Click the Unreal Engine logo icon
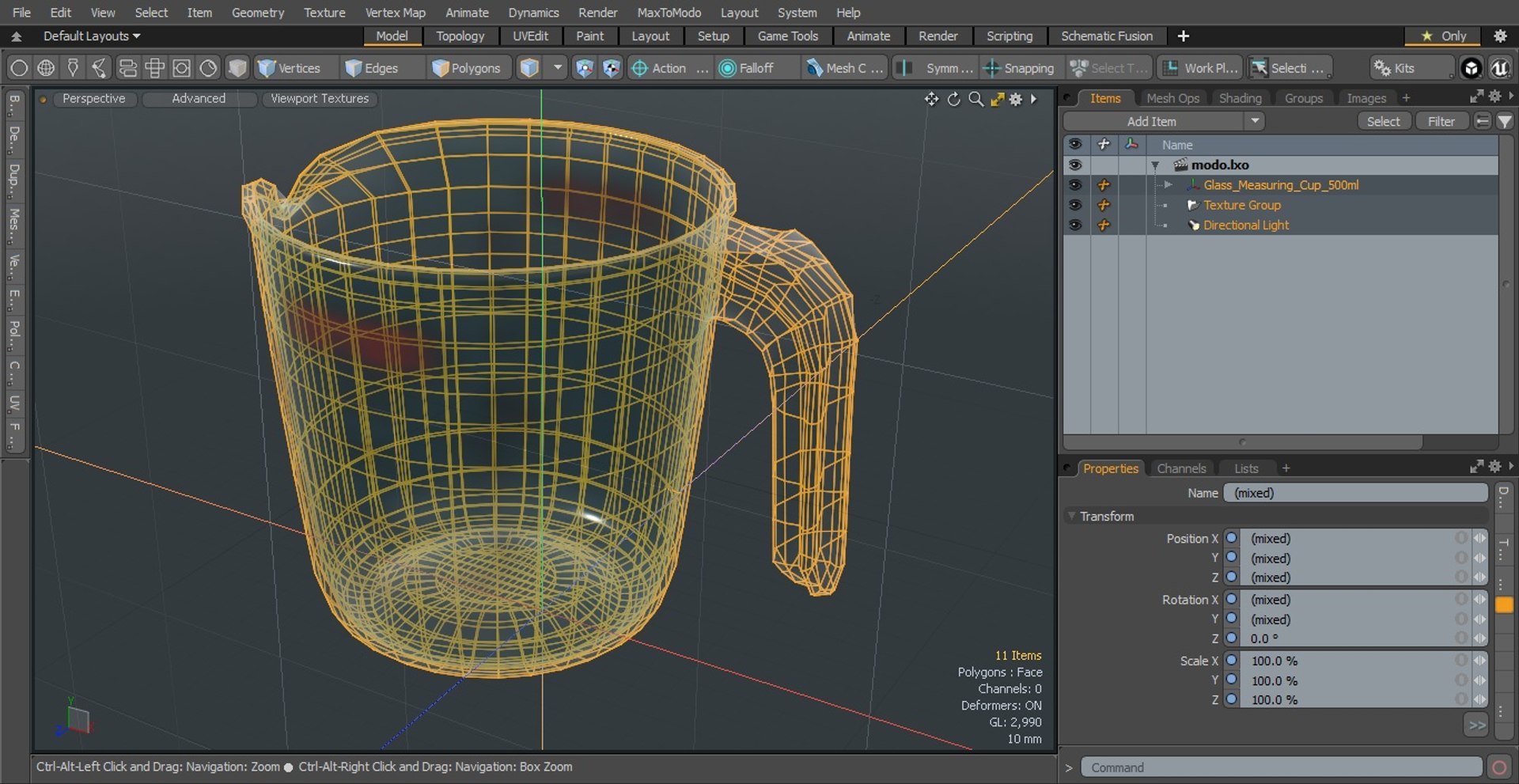Screen dimensions: 1519x784 click(1499, 68)
